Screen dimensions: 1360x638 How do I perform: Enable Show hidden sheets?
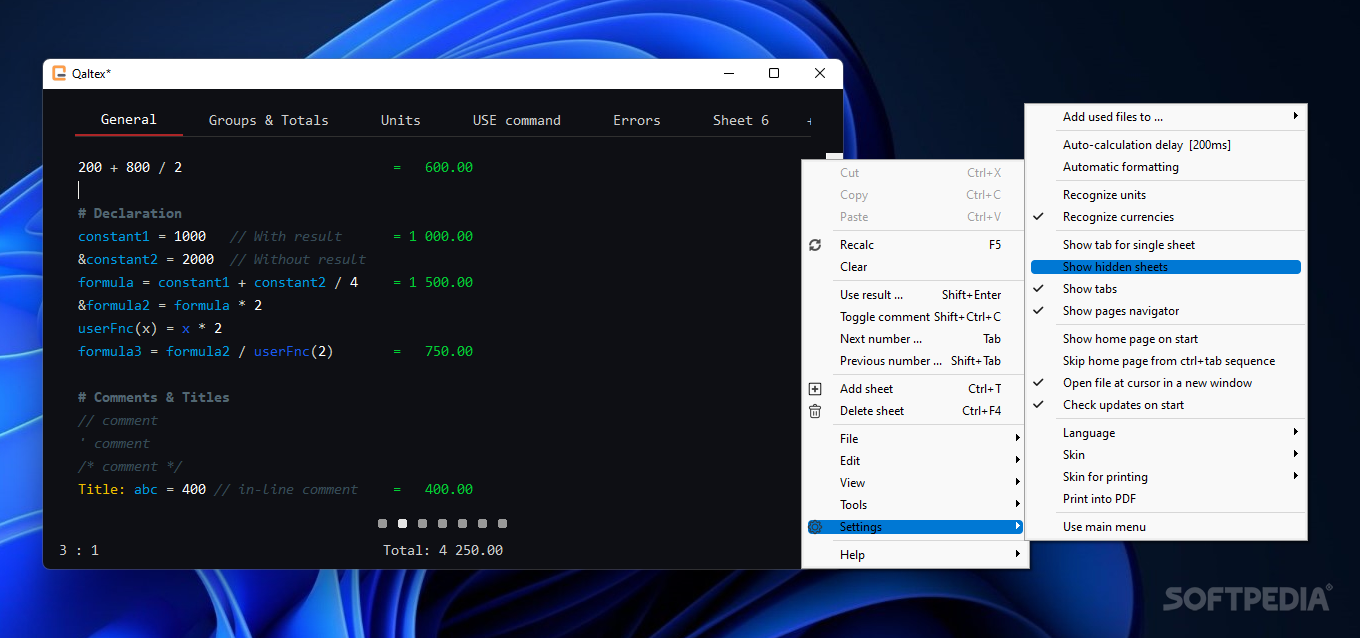pyautogui.click(x=1166, y=267)
